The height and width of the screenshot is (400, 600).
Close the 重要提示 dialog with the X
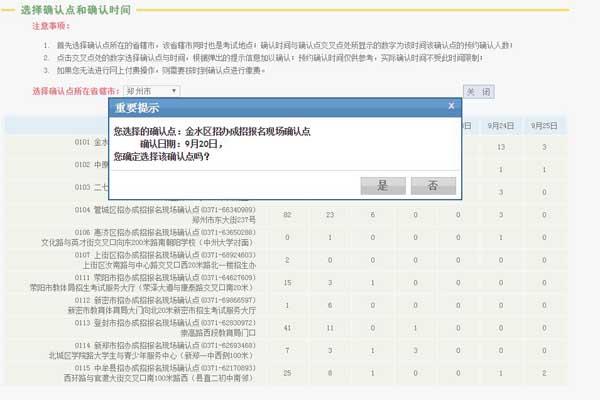tap(451, 106)
